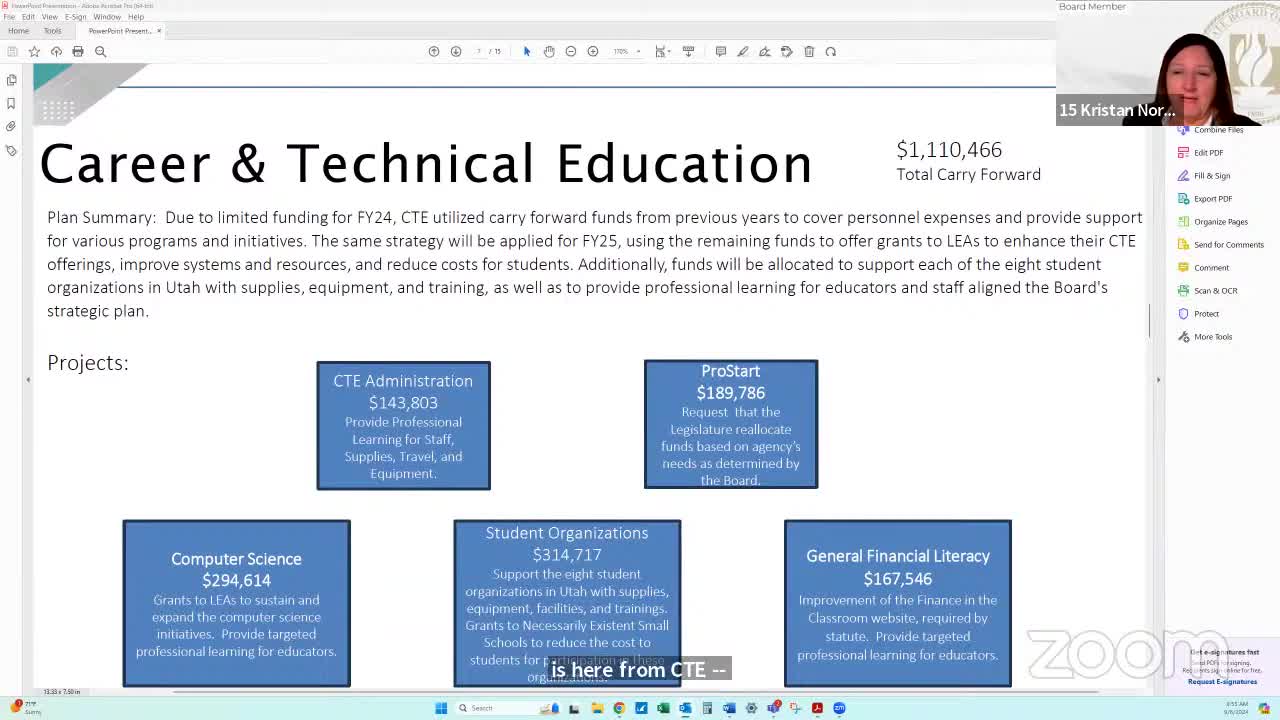This screenshot has height=720, width=1280.
Task: Click the Save file icon
Action: click(x=12, y=51)
